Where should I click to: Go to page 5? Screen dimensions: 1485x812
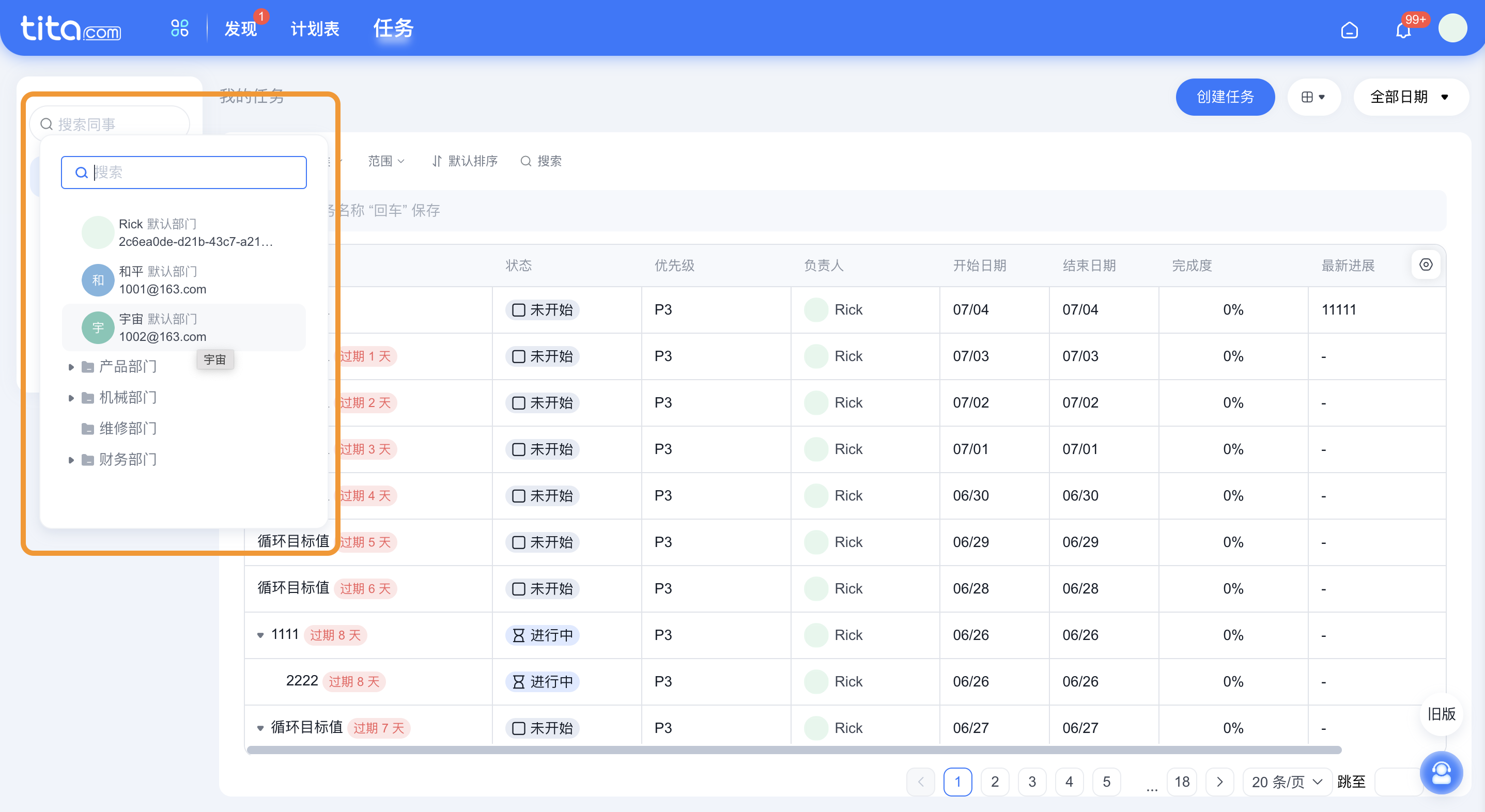(x=1106, y=782)
